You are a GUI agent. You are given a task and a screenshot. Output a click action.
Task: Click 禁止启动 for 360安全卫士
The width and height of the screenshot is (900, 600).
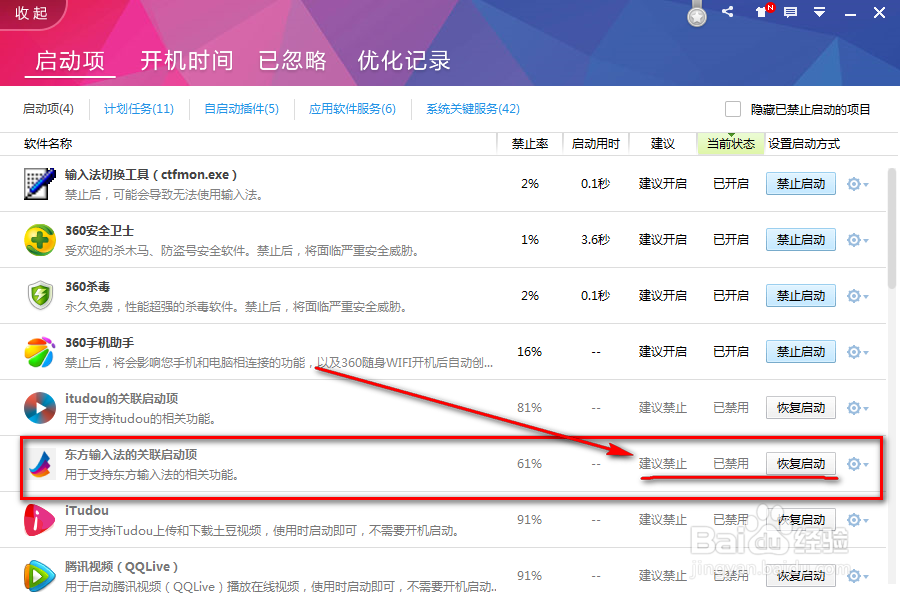(x=801, y=239)
